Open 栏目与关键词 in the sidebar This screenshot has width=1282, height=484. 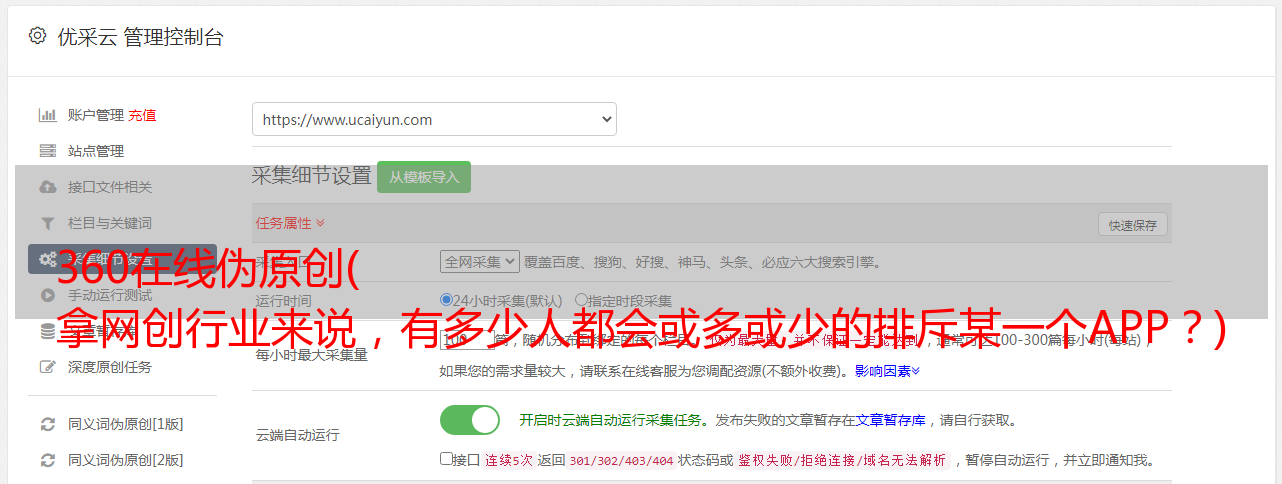110,223
